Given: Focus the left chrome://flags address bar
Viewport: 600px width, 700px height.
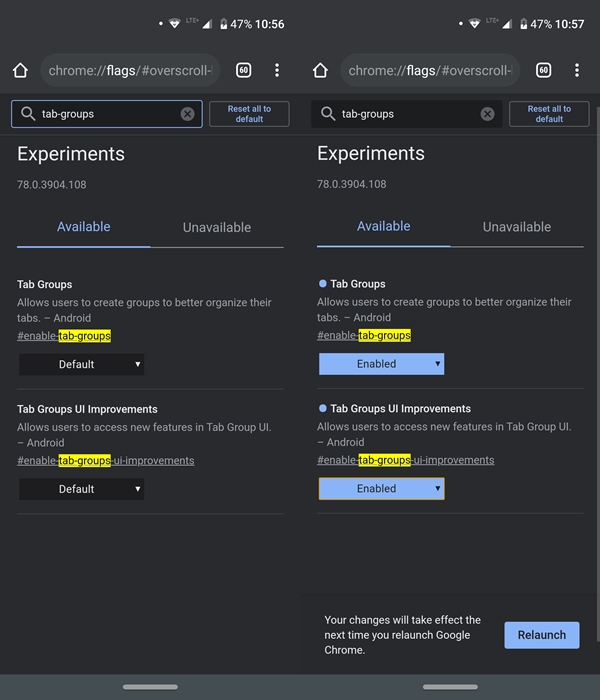Looking at the screenshot, I should pyautogui.click(x=130, y=70).
